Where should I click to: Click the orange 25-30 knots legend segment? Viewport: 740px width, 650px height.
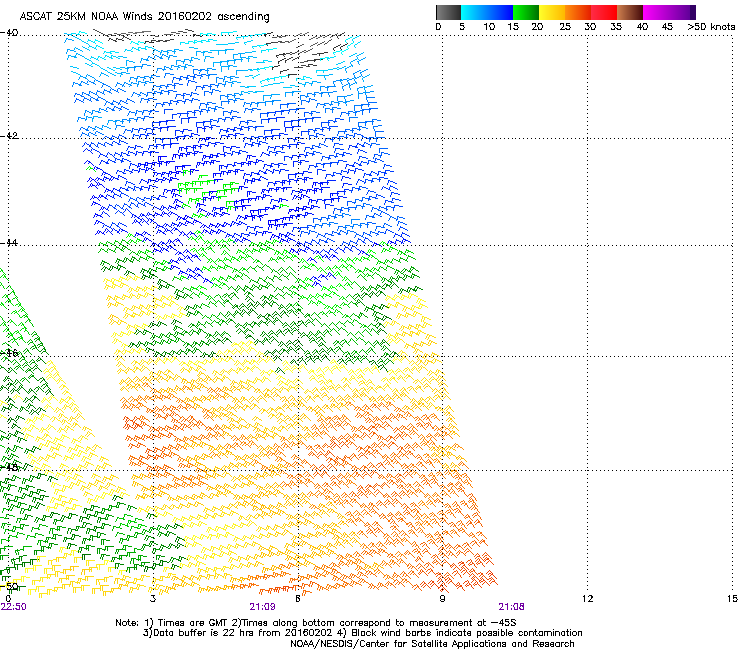578,12
